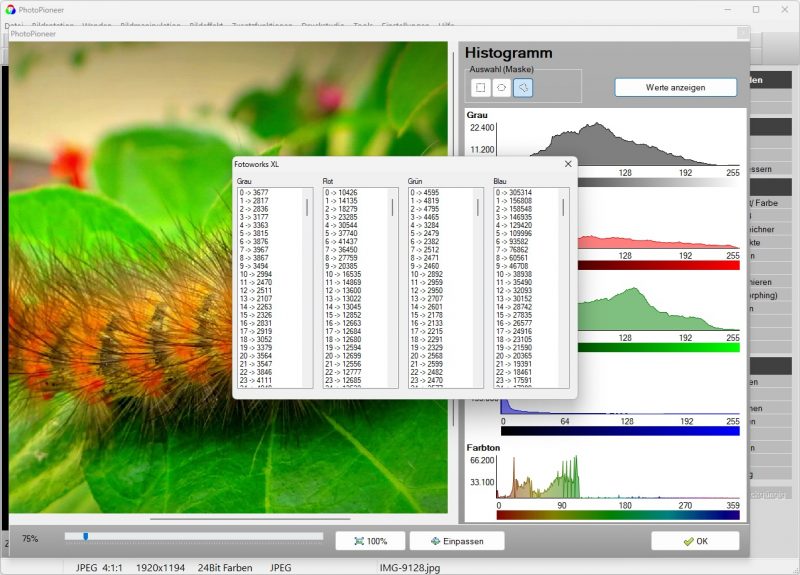Click the Farbton hue histogram graph
This screenshot has height=575, width=800.
(618, 476)
